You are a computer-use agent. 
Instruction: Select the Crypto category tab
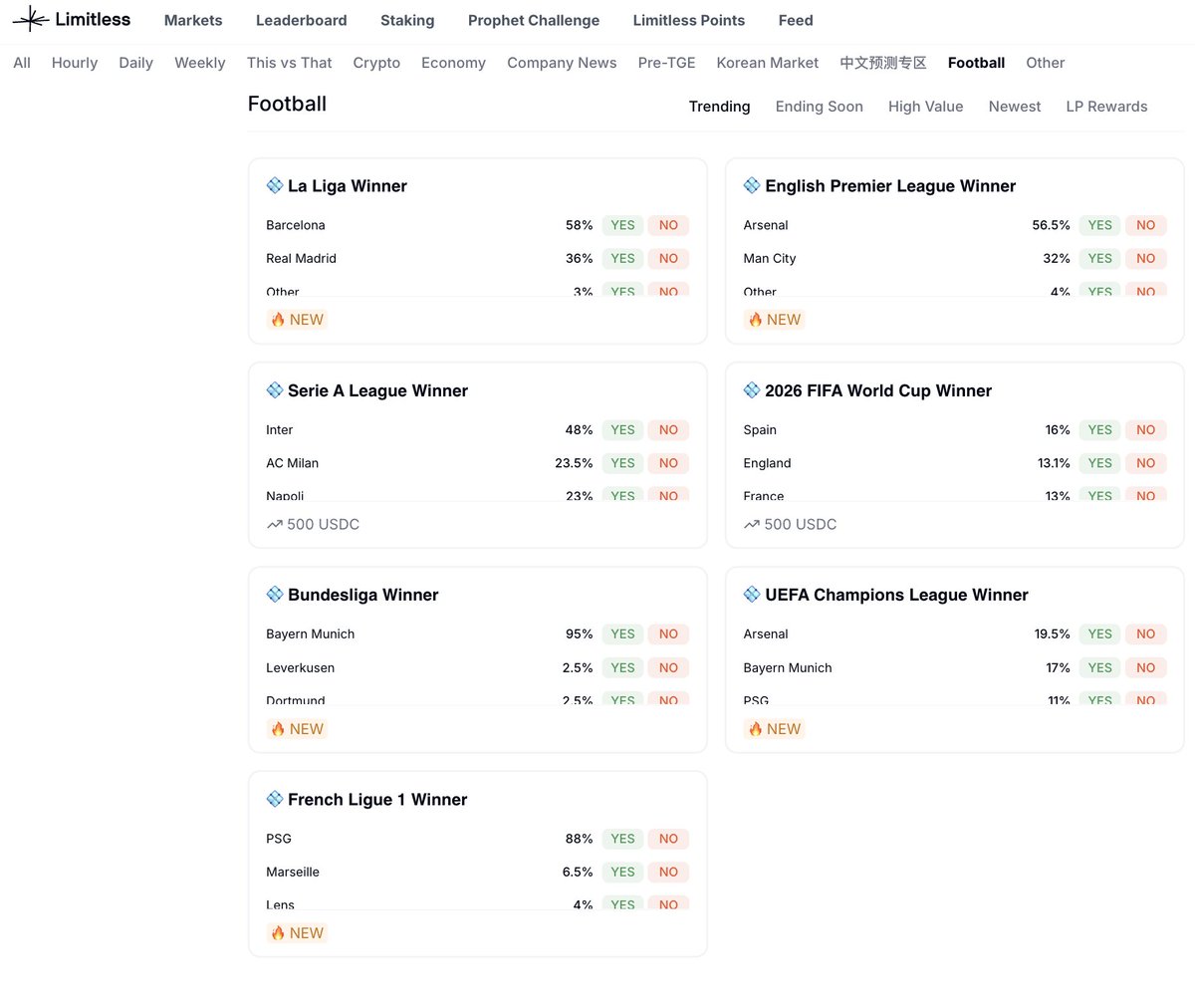click(x=376, y=63)
